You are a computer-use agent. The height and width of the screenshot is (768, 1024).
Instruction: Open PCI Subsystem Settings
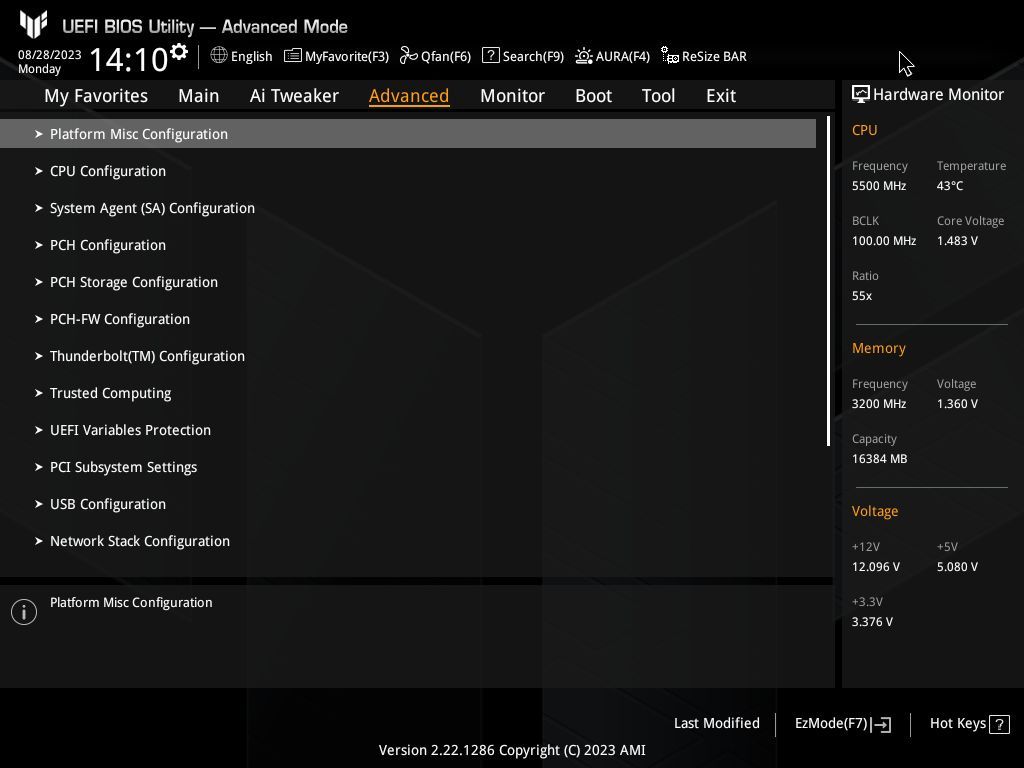click(123, 467)
